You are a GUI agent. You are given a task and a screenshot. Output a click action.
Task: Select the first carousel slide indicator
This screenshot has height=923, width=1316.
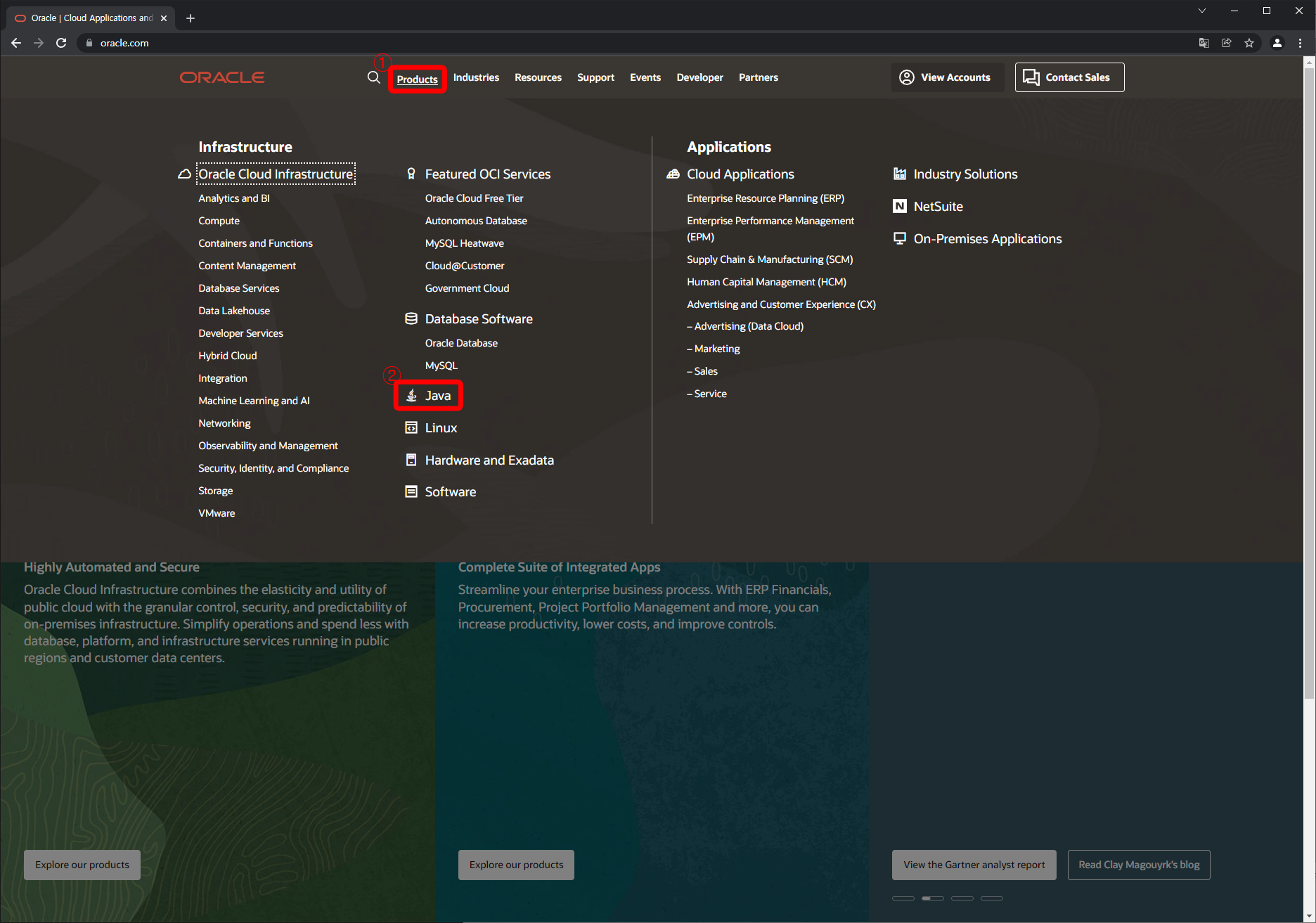tap(903, 898)
